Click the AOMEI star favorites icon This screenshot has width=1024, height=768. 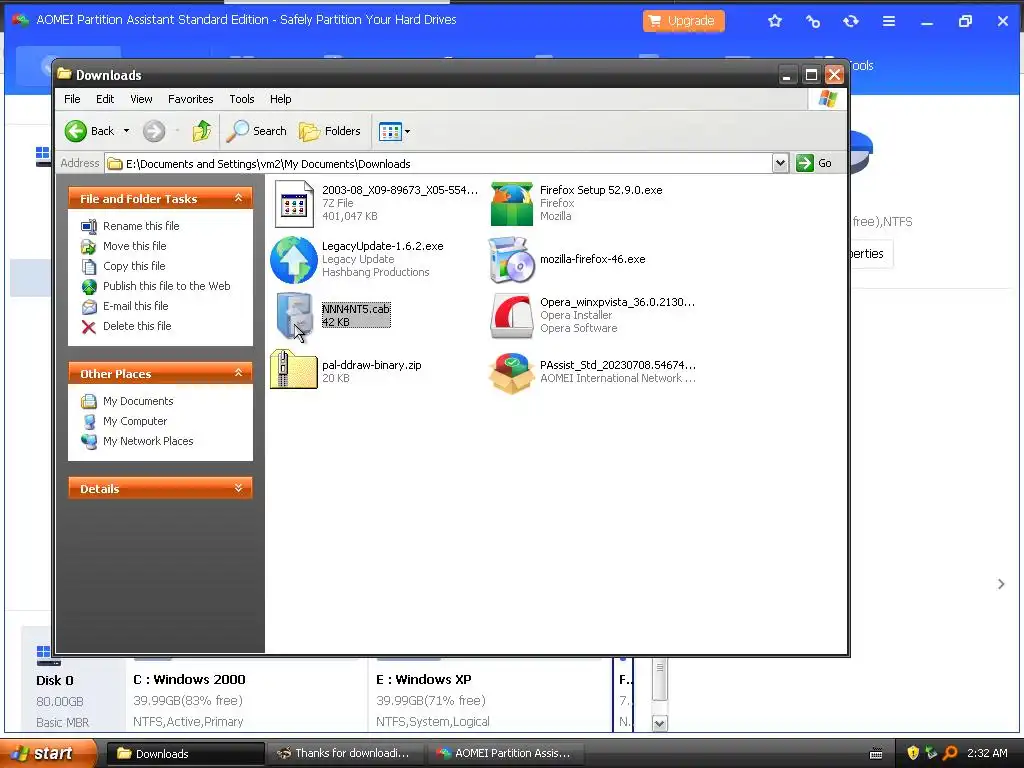click(x=775, y=21)
